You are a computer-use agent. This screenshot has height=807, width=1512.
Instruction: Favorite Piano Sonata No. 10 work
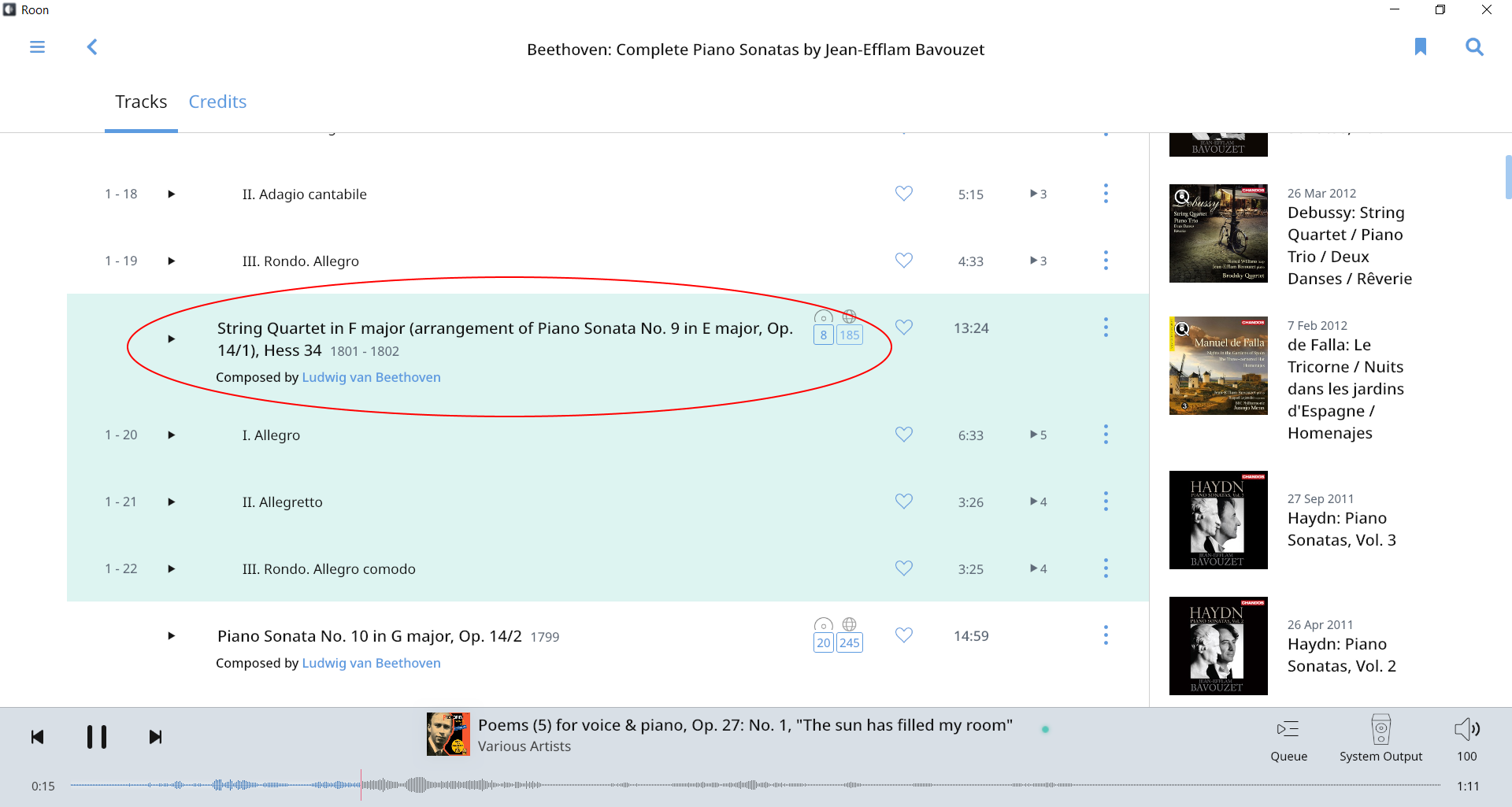point(904,635)
